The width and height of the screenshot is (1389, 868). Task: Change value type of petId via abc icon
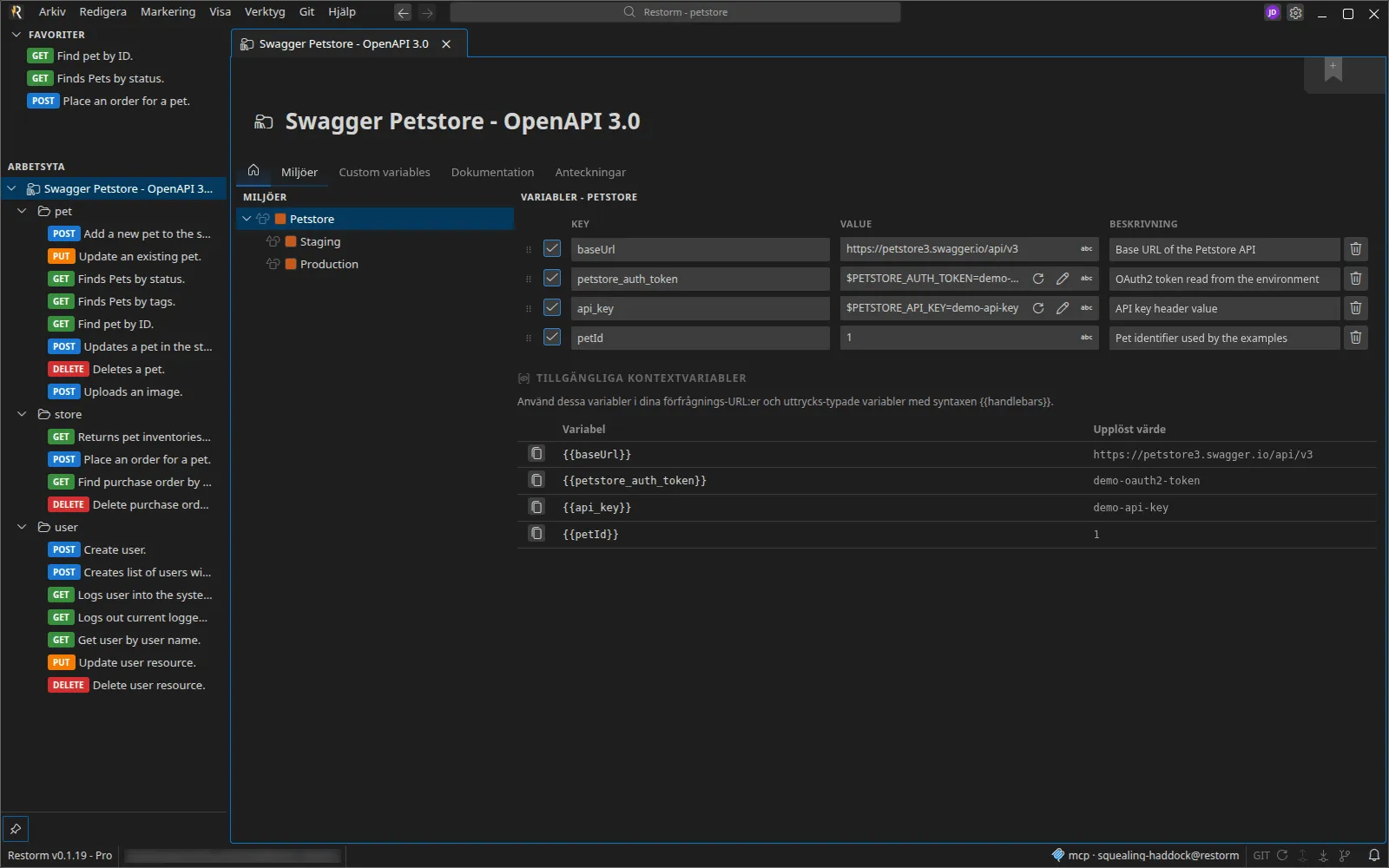tap(1086, 338)
